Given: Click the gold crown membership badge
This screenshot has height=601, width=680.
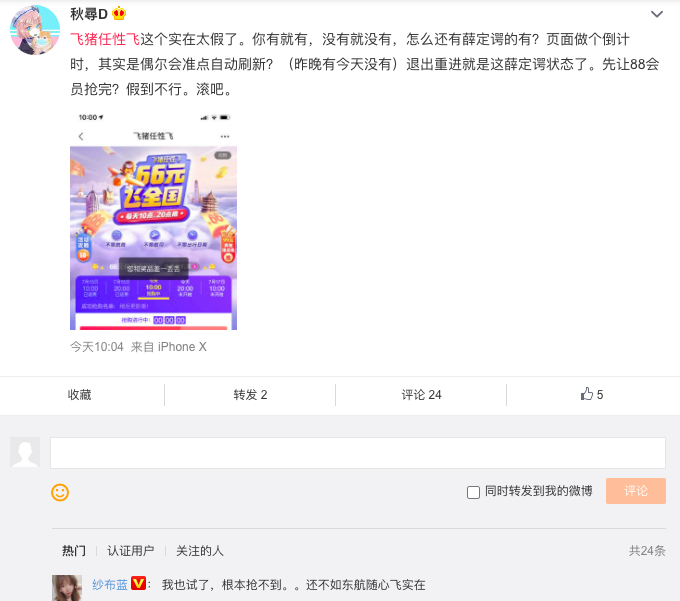Looking at the screenshot, I should (x=119, y=14).
